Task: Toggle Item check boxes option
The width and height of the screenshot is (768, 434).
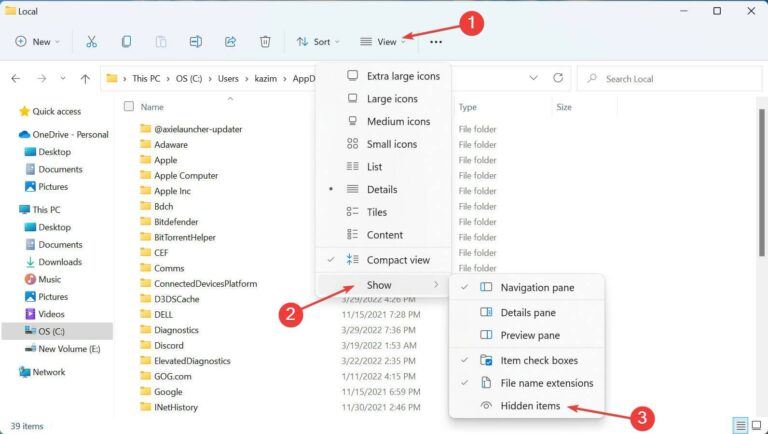Action: (527, 360)
